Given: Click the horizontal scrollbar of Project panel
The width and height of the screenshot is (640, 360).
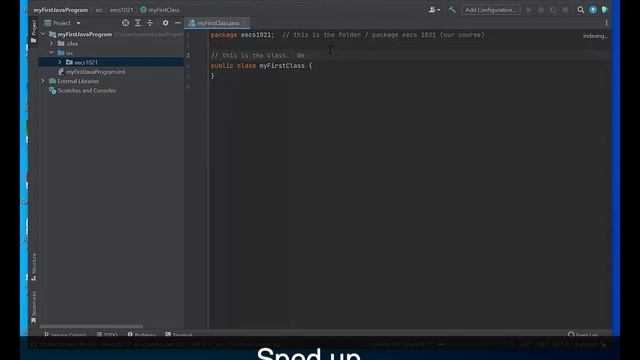Looking at the screenshot, I should 91,326.
